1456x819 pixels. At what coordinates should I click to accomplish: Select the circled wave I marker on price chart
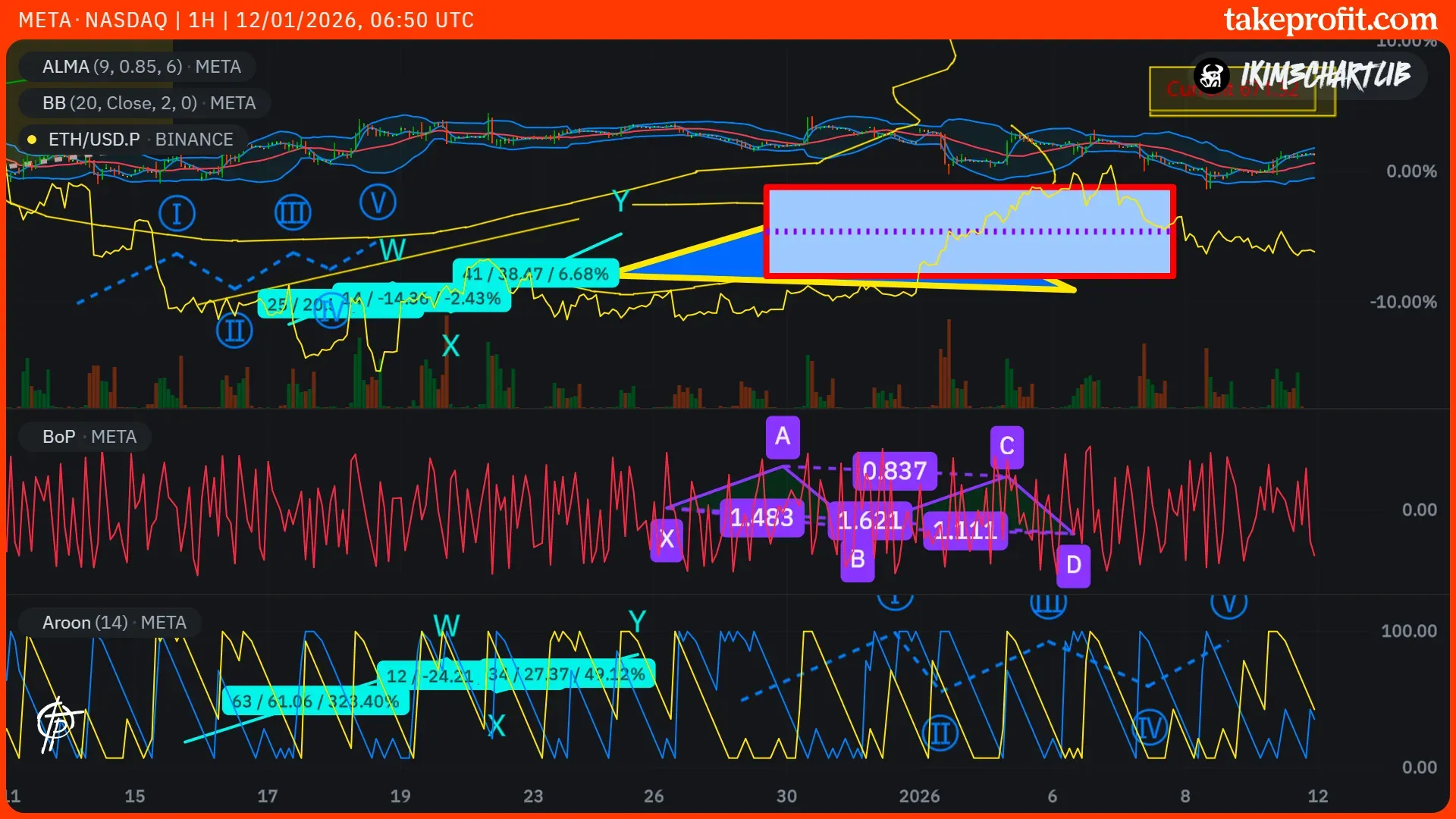[x=177, y=214]
